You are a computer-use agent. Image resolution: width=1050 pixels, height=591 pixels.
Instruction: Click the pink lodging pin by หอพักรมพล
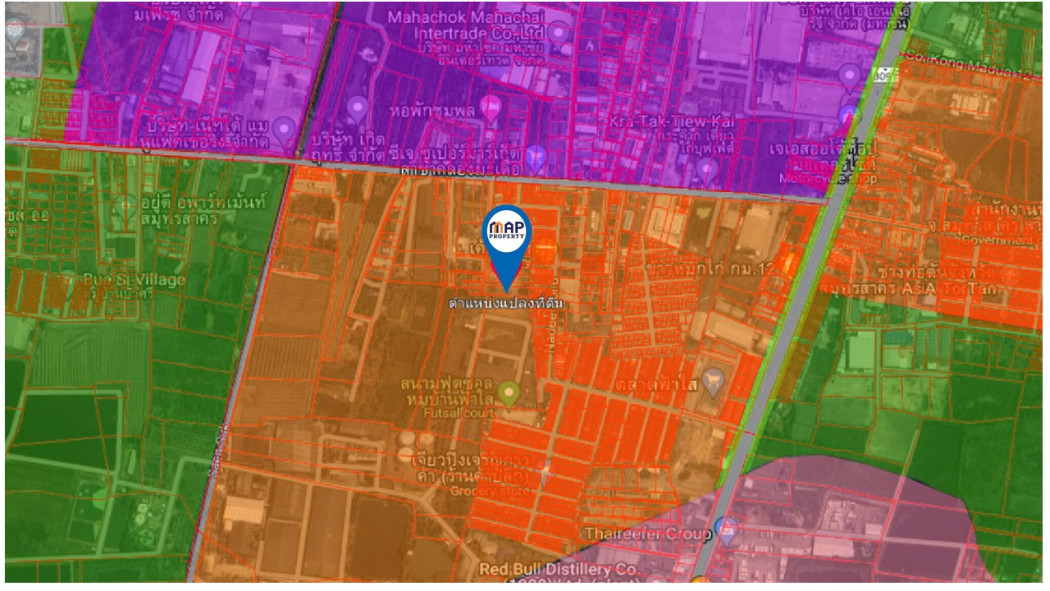click(491, 108)
